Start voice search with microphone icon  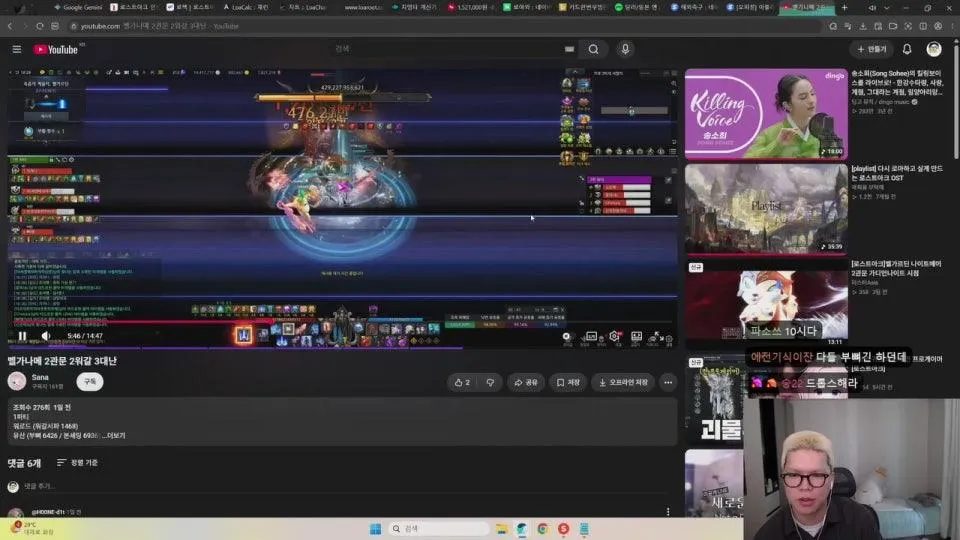tap(625, 49)
